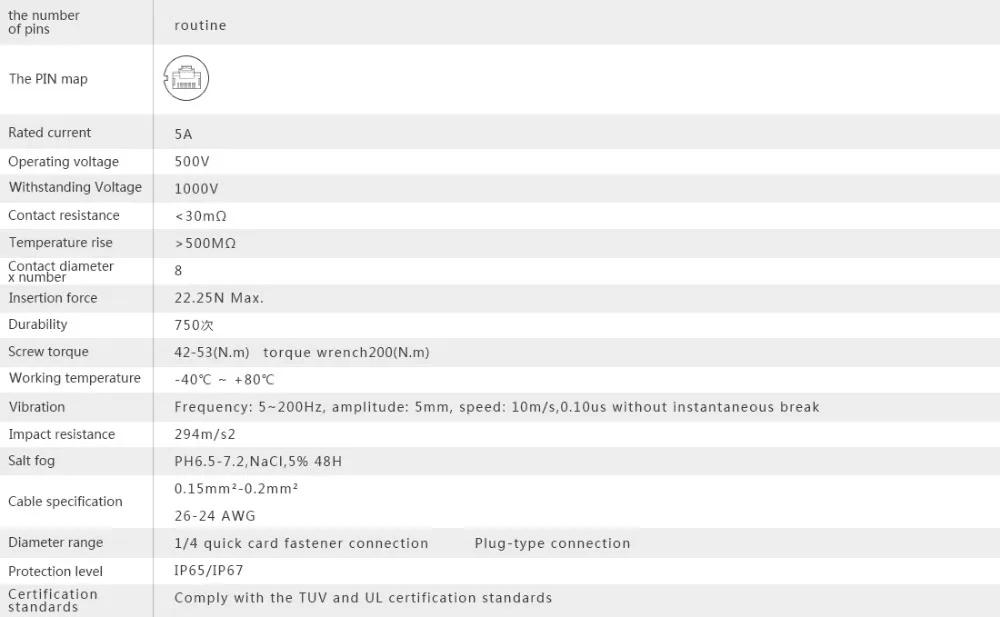The height and width of the screenshot is (617, 1000).
Task: Select the 'Operating voltage' label
Action: (x=64, y=161)
